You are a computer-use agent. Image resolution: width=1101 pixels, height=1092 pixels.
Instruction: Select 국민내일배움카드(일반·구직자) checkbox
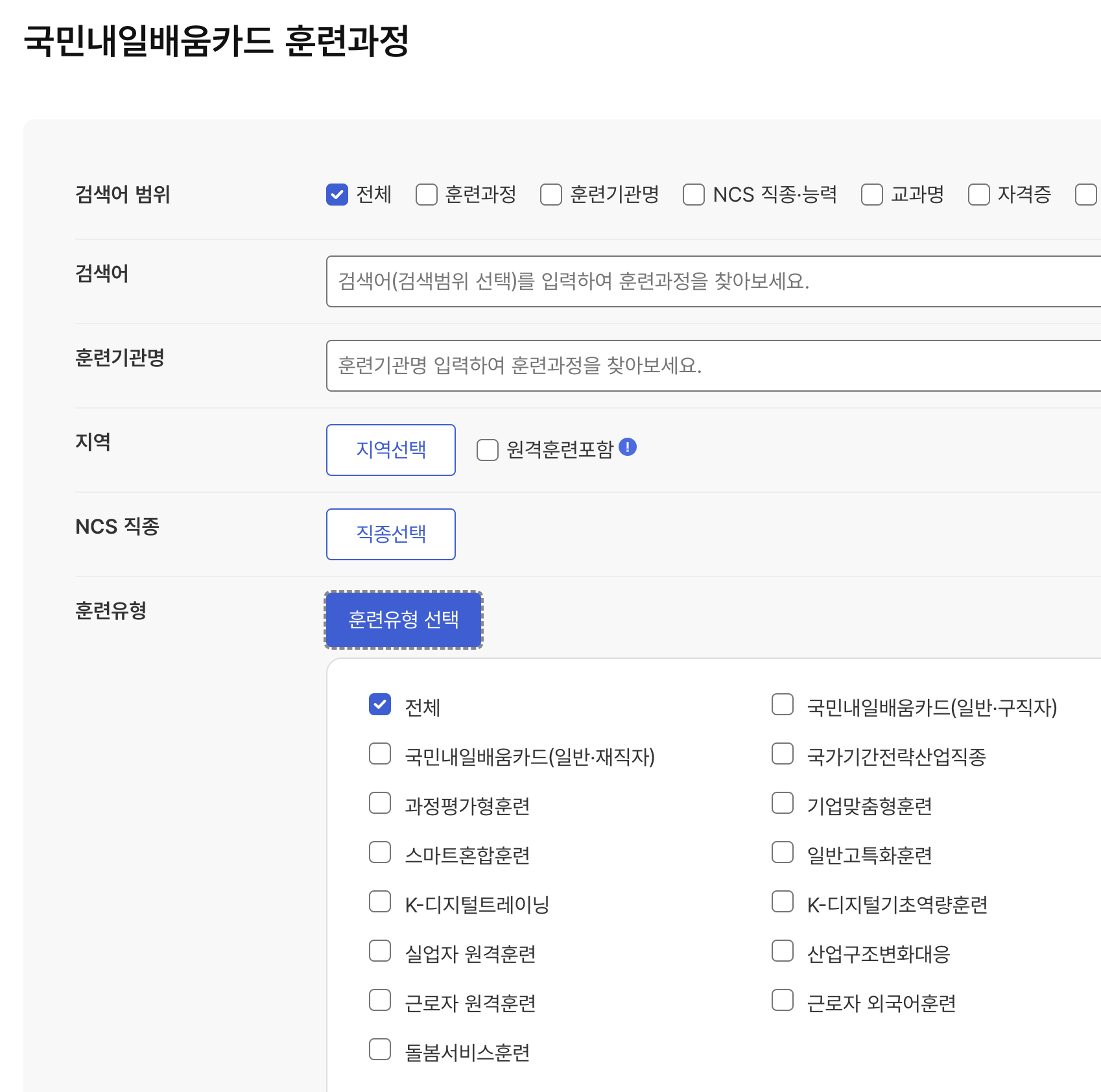click(783, 705)
